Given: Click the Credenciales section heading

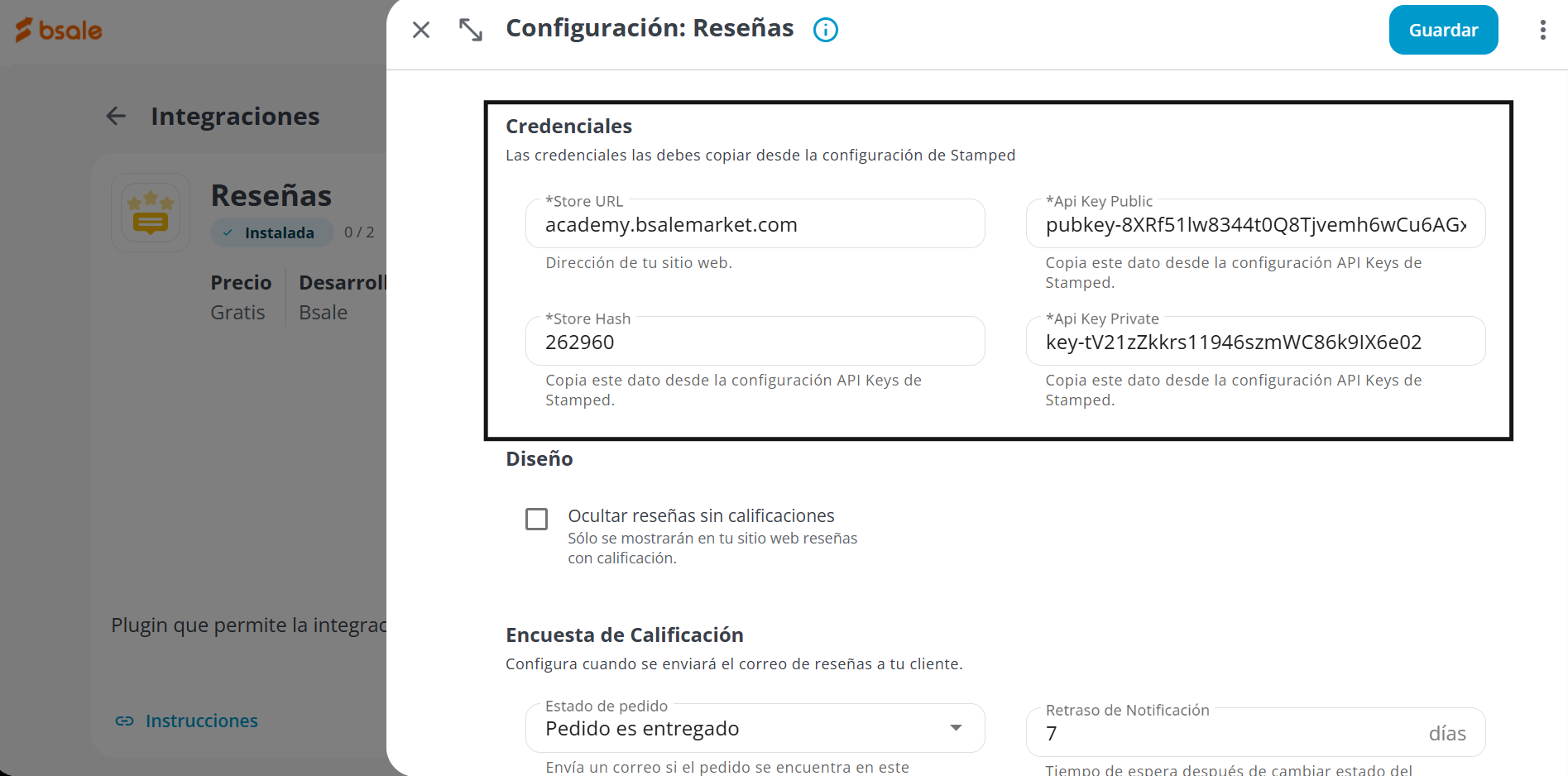Looking at the screenshot, I should [568, 126].
